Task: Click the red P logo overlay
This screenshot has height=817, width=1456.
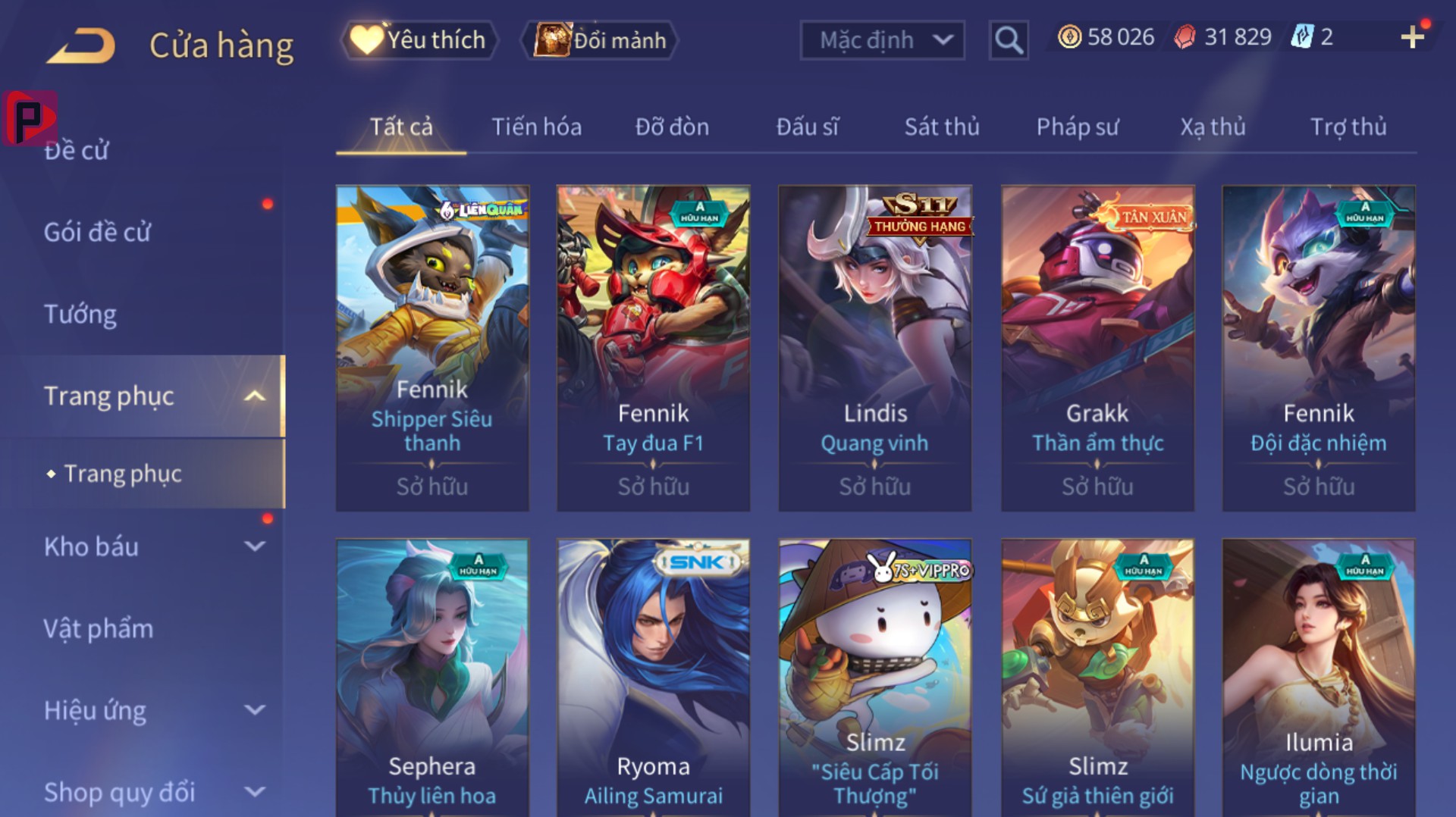Action: click(30, 118)
